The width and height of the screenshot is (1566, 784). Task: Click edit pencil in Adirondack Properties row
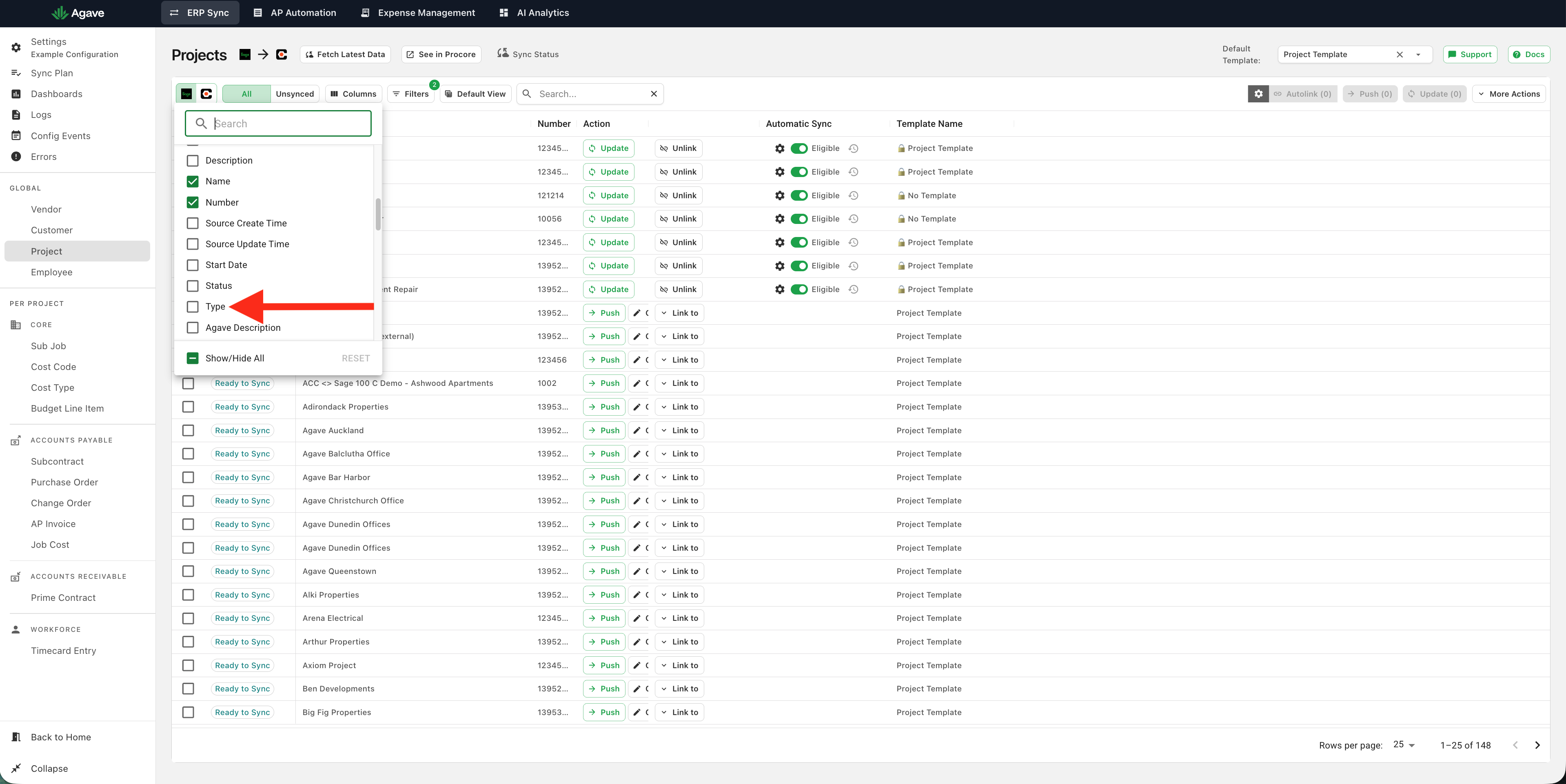(637, 407)
